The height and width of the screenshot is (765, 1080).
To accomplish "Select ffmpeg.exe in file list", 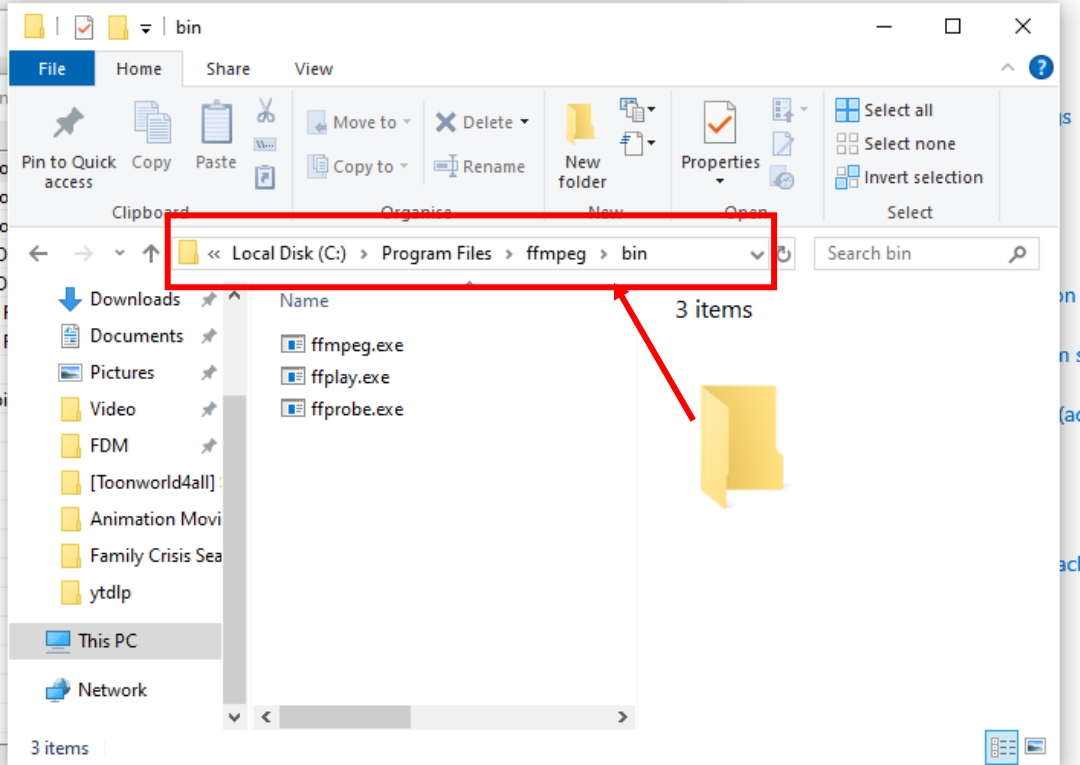I will click(356, 345).
